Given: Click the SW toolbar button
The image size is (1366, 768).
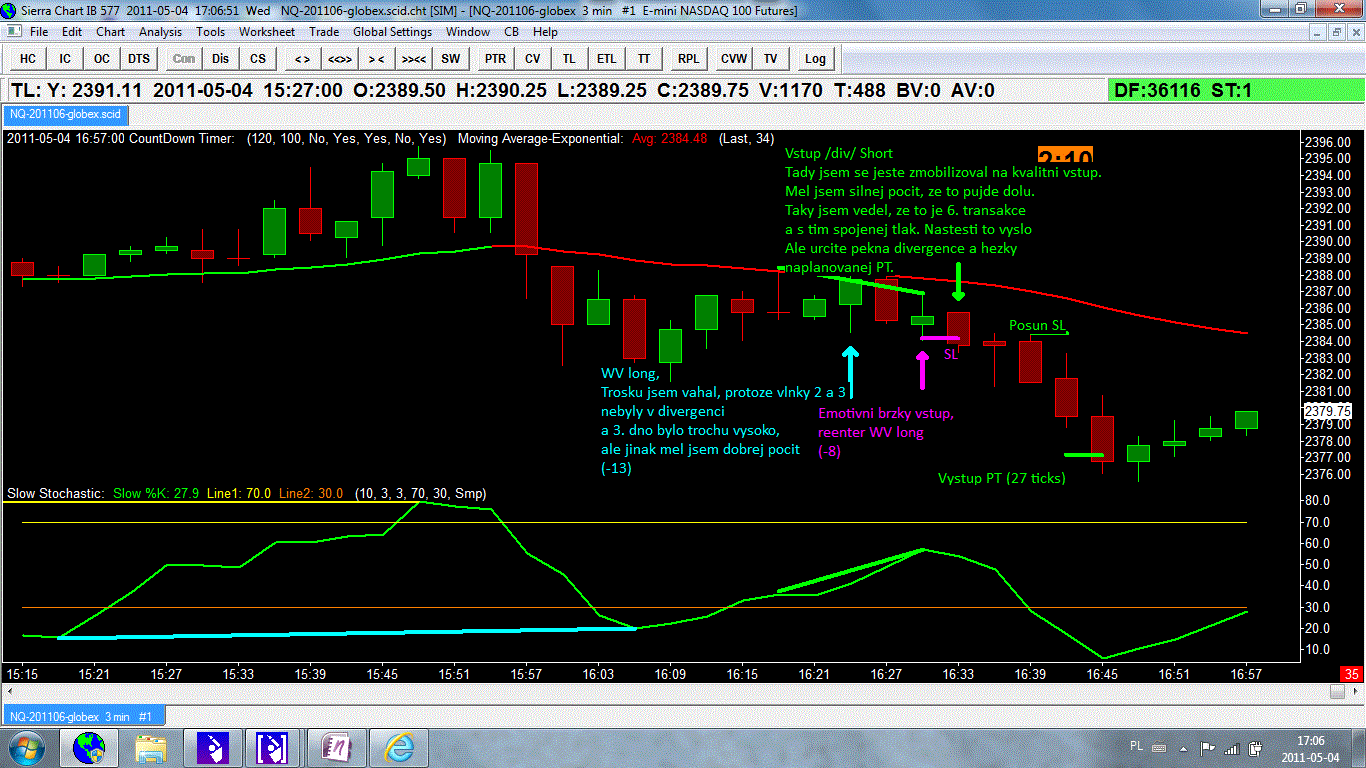Looking at the screenshot, I should pos(451,59).
